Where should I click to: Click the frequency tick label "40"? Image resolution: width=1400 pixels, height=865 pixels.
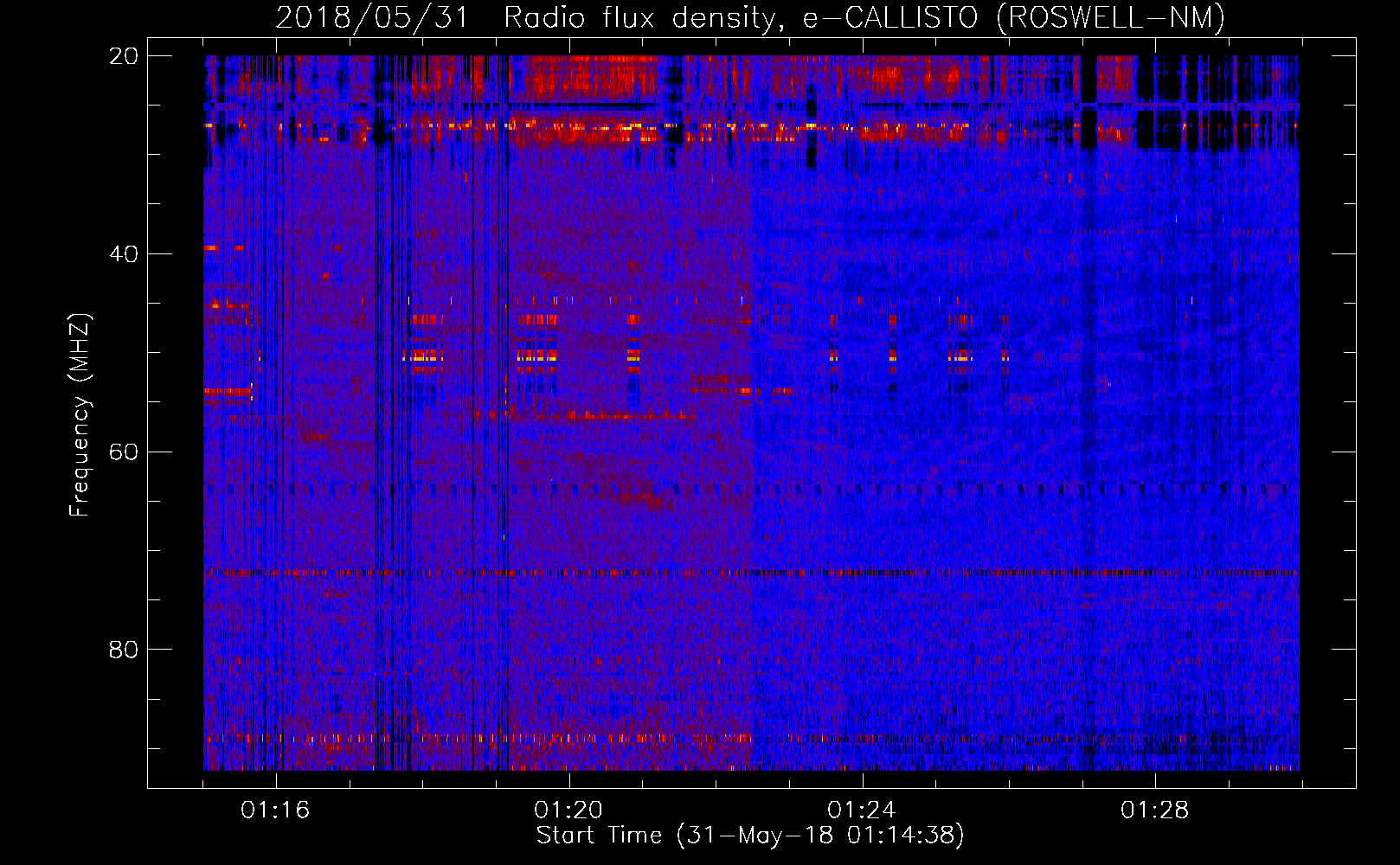coord(124,254)
